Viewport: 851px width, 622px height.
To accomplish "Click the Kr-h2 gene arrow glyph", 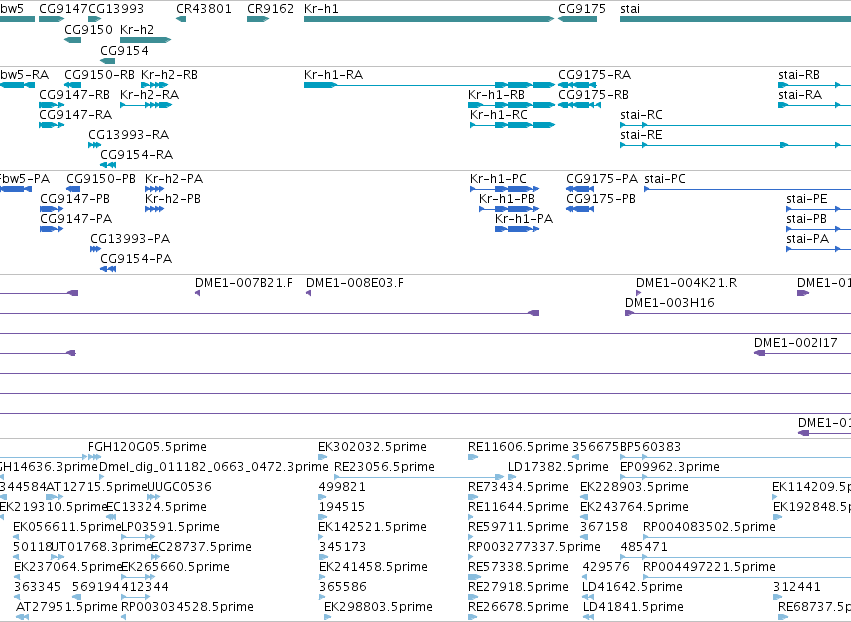I will tap(145, 40).
